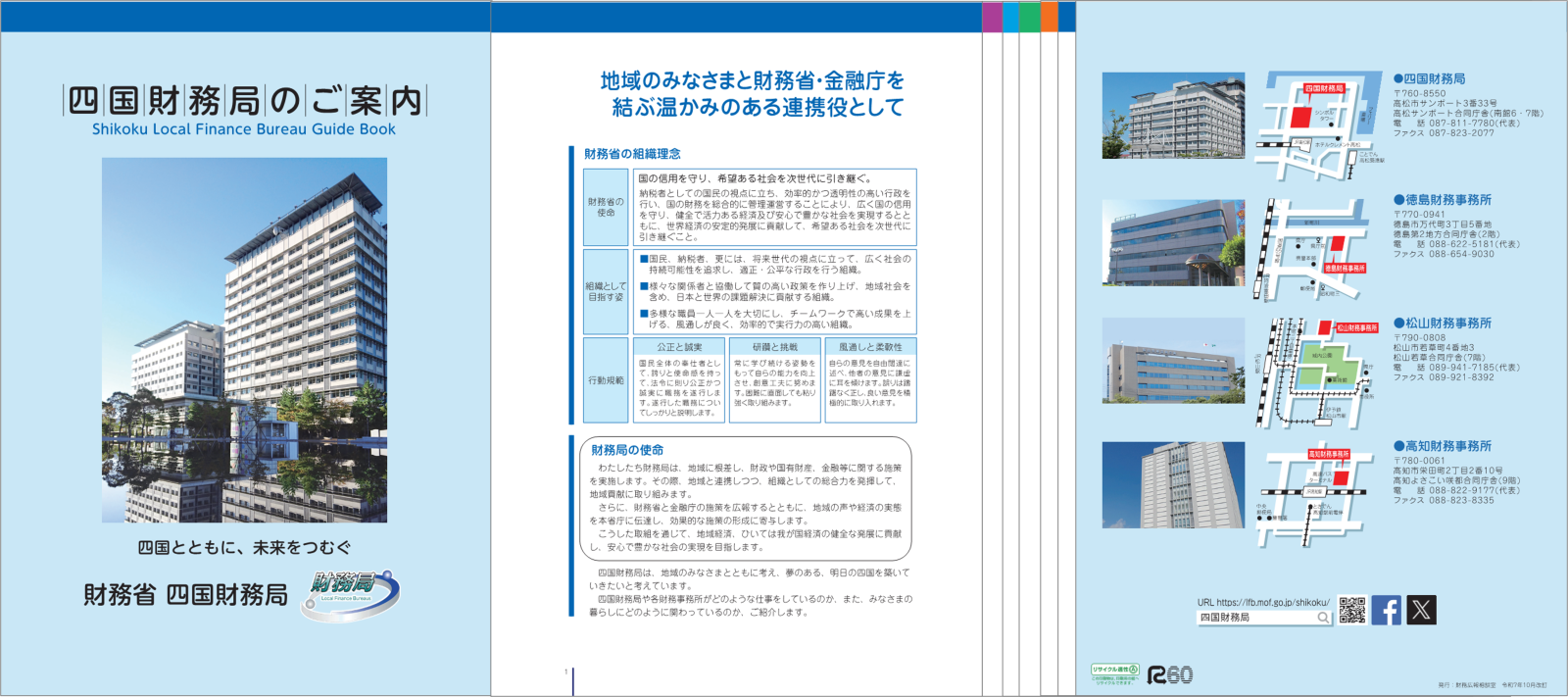Viewport: 1568px width, 697px height.
Task: Click the 財務局 Local Finance Bureau logo
Action: point(350,594)
